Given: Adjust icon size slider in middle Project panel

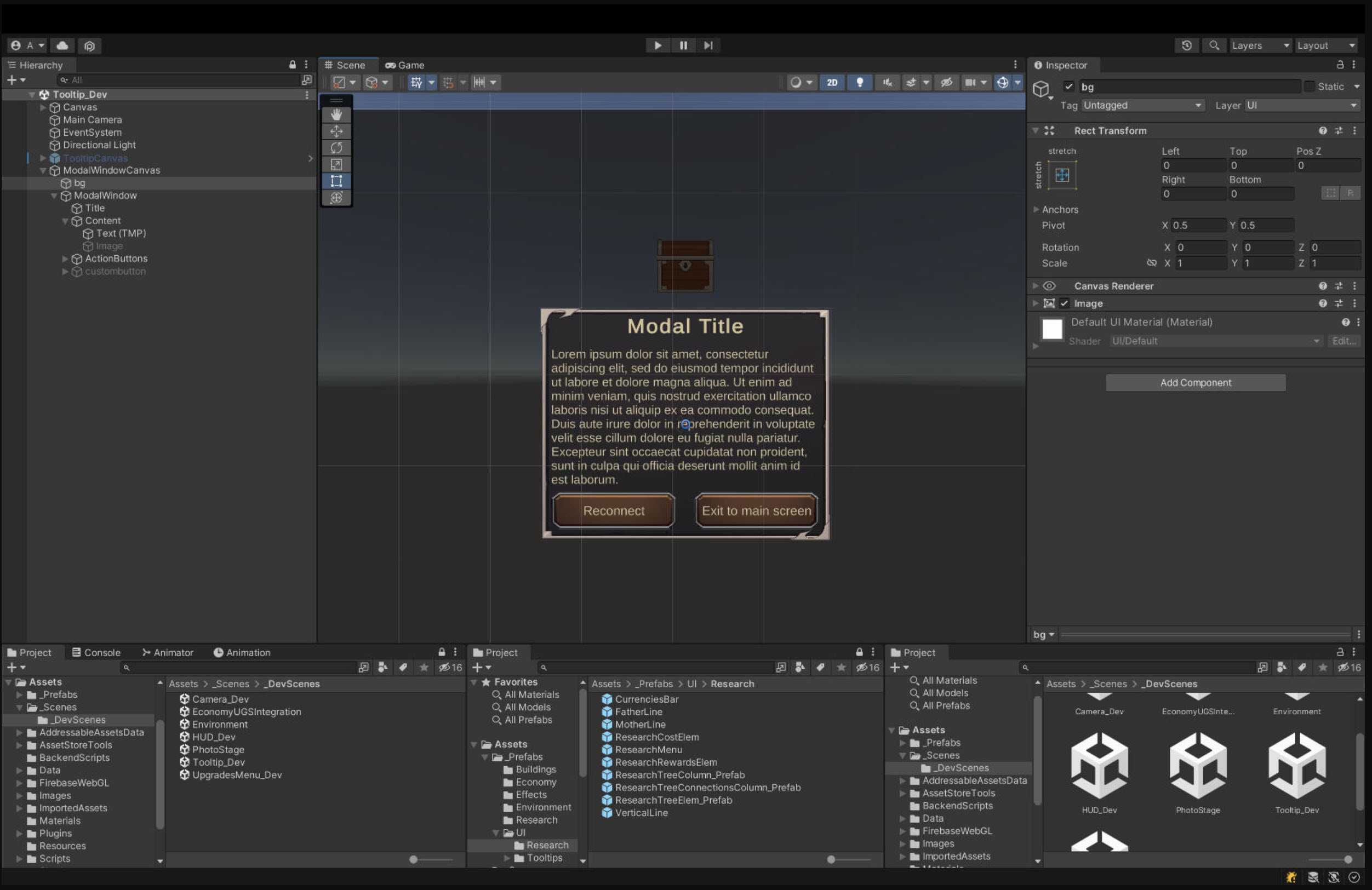Looking at the screenshot, I should [831, 859].
